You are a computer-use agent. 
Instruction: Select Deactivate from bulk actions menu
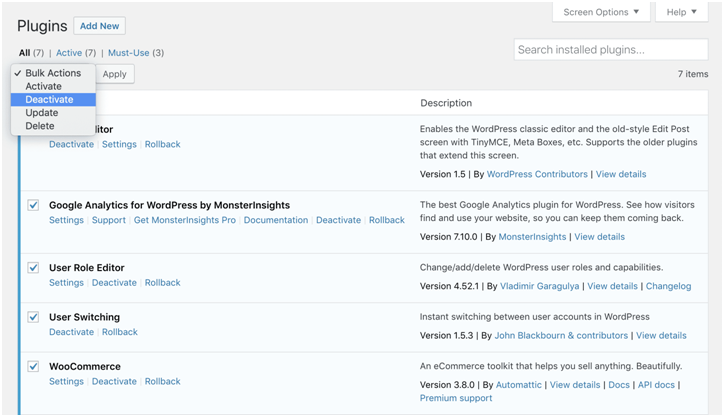point(49,100)
